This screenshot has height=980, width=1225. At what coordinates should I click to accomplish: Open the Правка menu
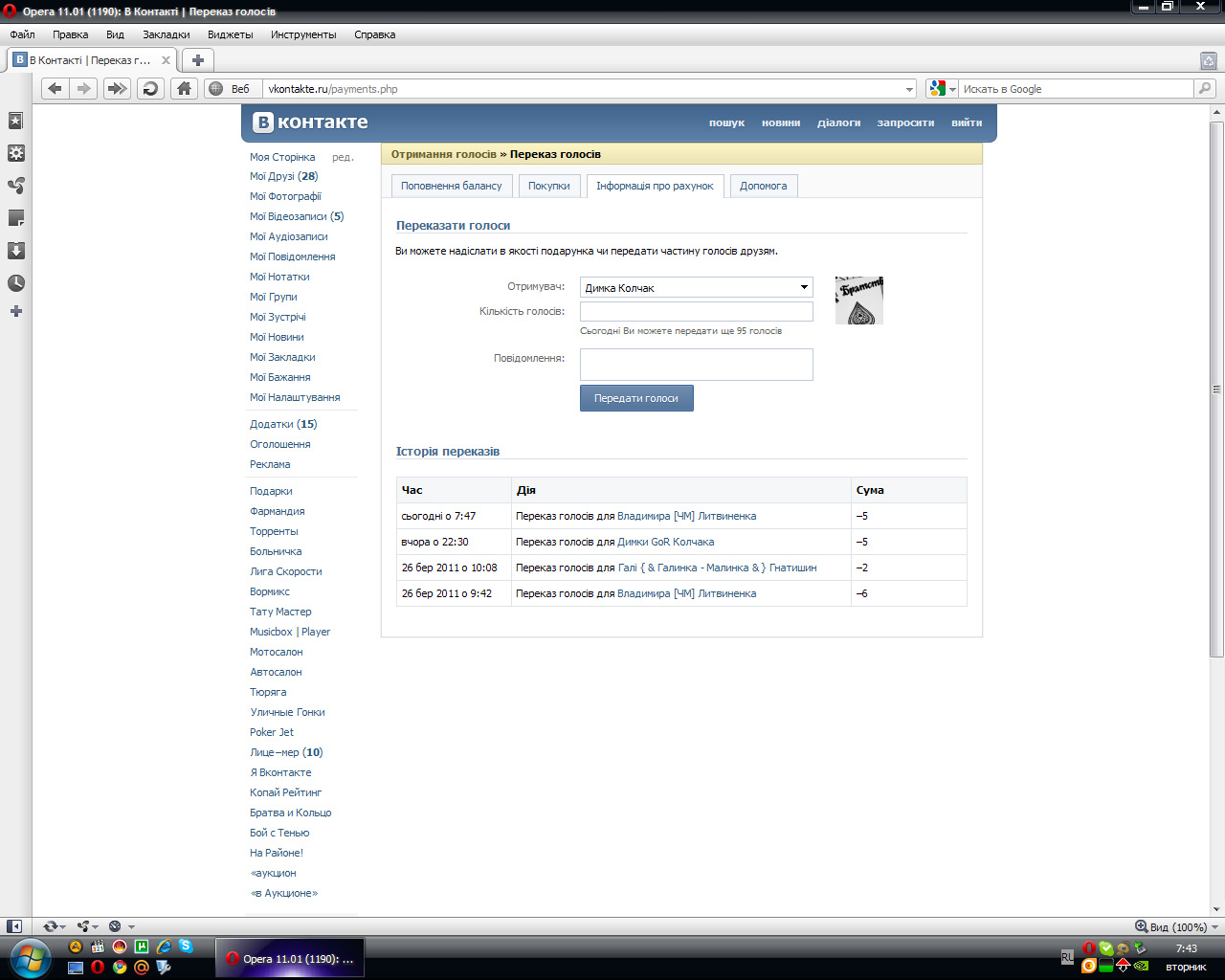point(71,34)
